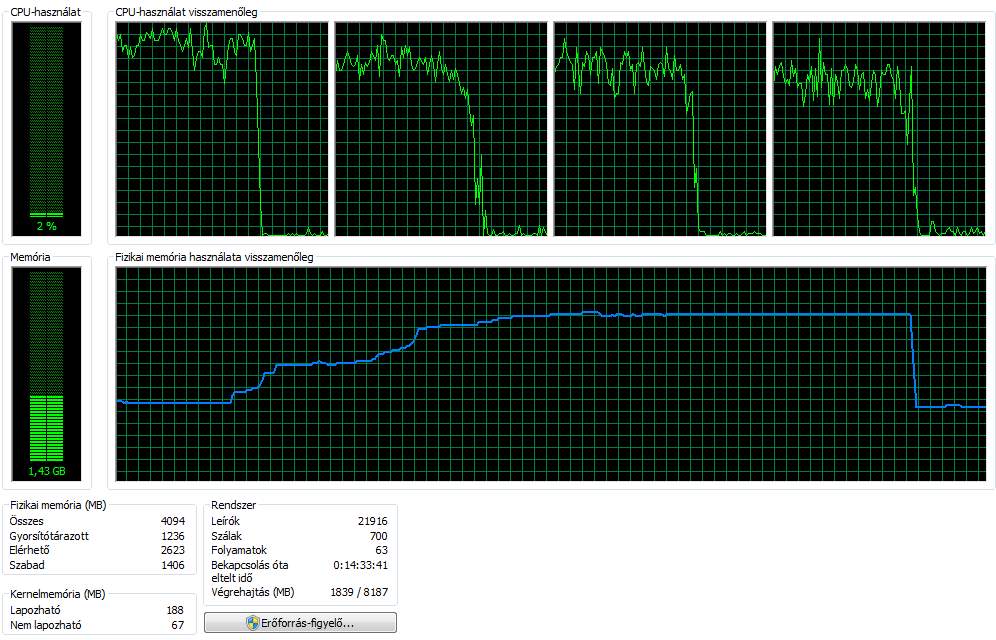Click the 'Bekapcsolás óta eltelt idő' label
The image size is (996, 640).
coord(250,571)
